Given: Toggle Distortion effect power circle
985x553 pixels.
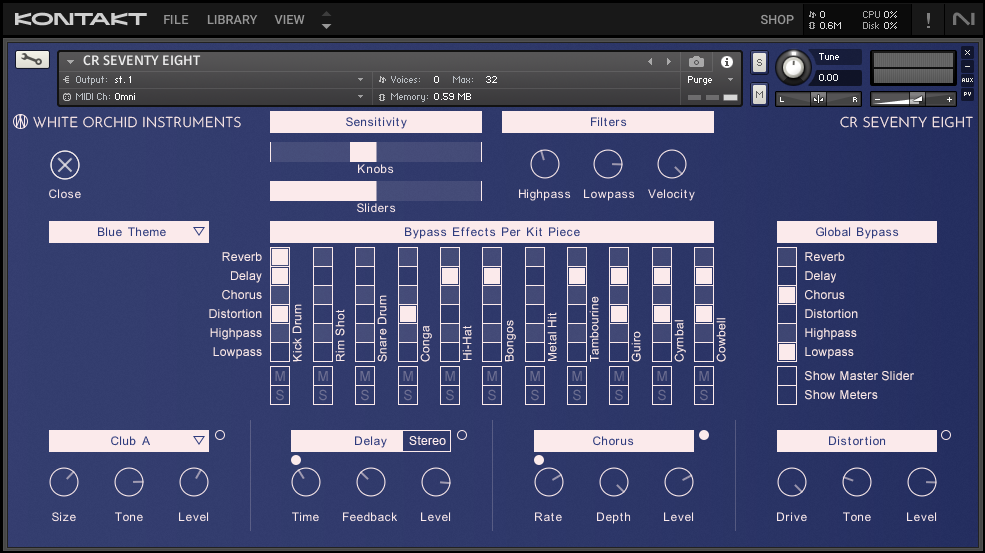Looking at the screenshot, I should coord(946,435).
